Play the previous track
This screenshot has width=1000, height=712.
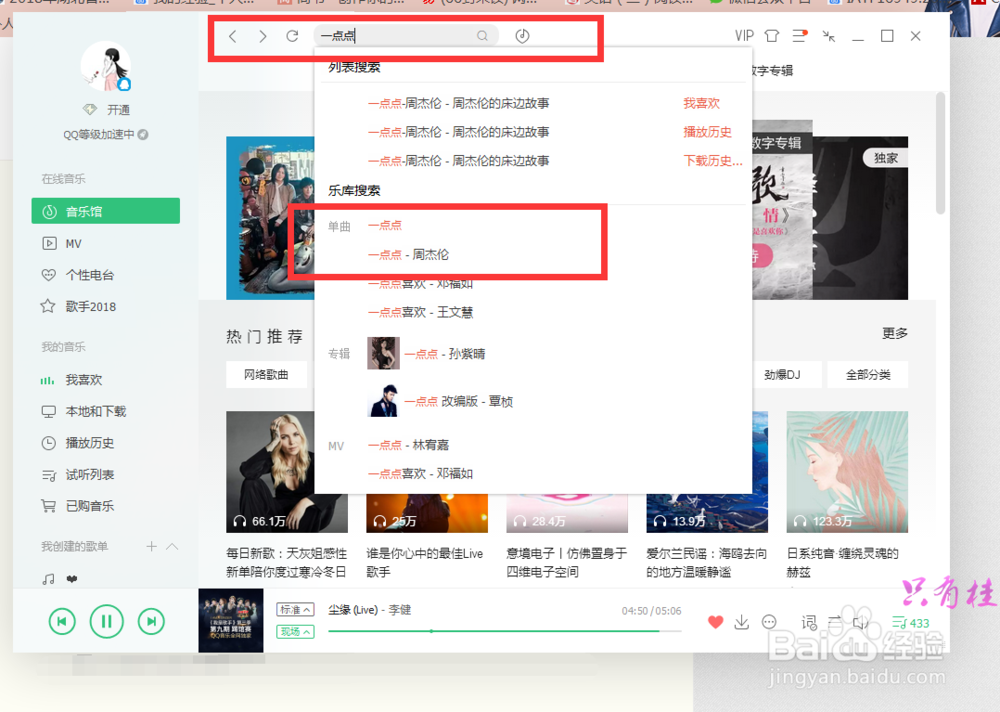[62, 621]
